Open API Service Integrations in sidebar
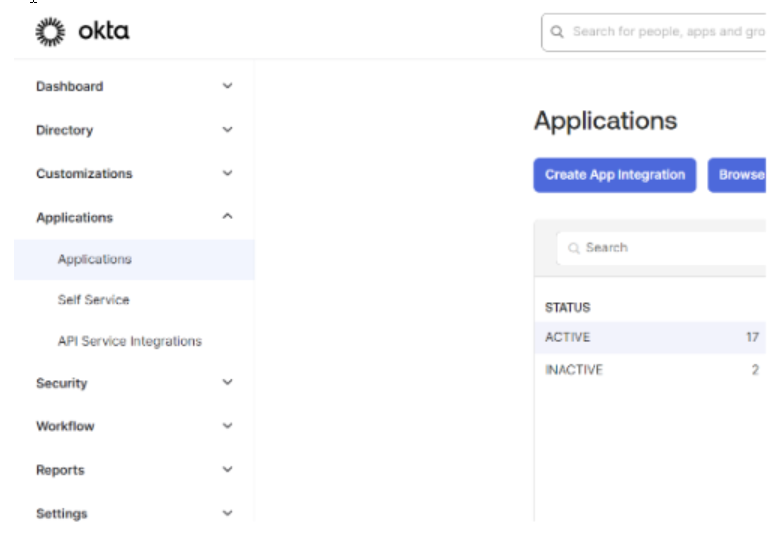This screenshot has width=783, height=548. (129, 341)
